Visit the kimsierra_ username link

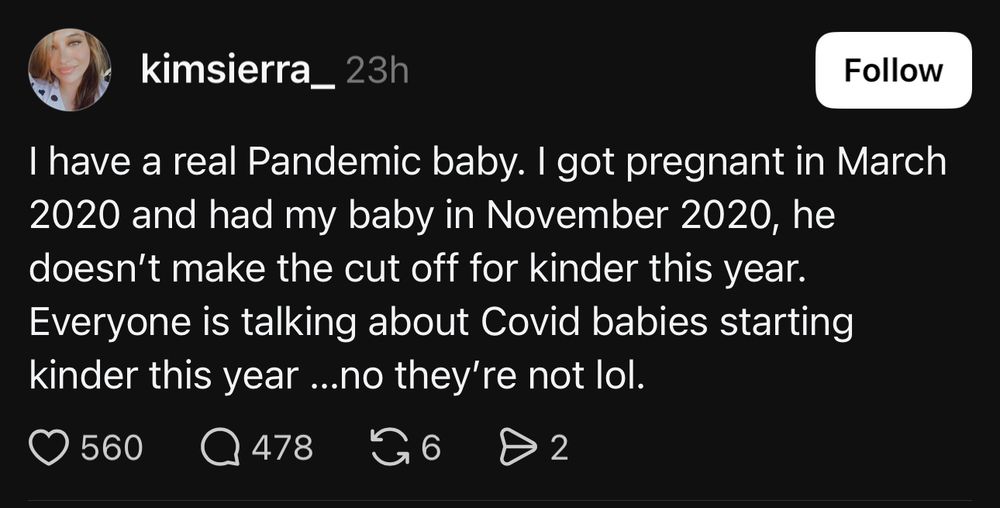pyautogui.click(x=237, y=71)
